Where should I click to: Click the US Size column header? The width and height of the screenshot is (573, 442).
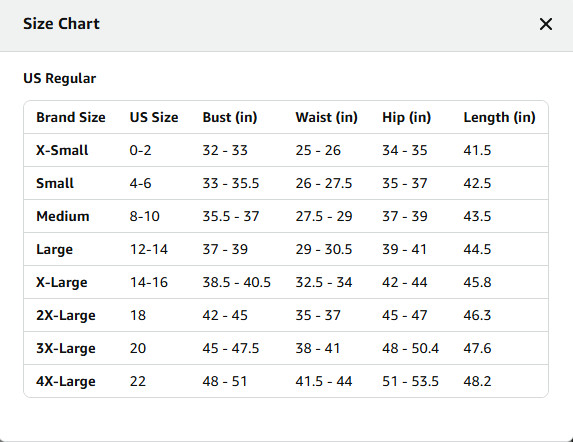[x=154, y=117]
